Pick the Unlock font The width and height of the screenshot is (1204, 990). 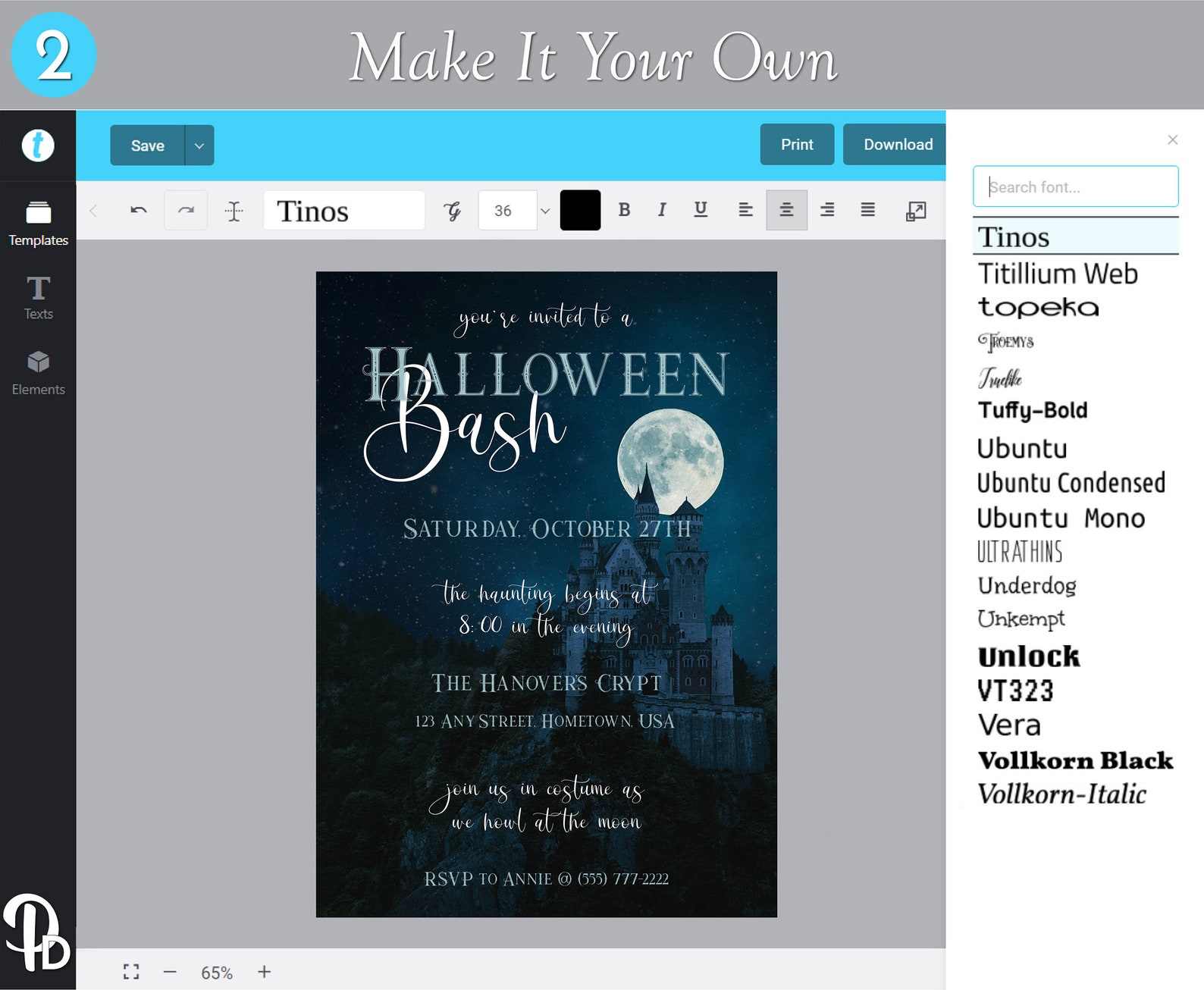click(1029, 656)
